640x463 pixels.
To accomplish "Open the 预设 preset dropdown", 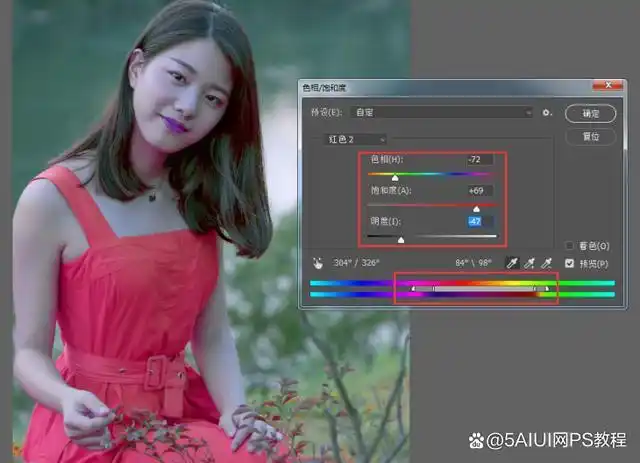I will click(x=440, y=113).
